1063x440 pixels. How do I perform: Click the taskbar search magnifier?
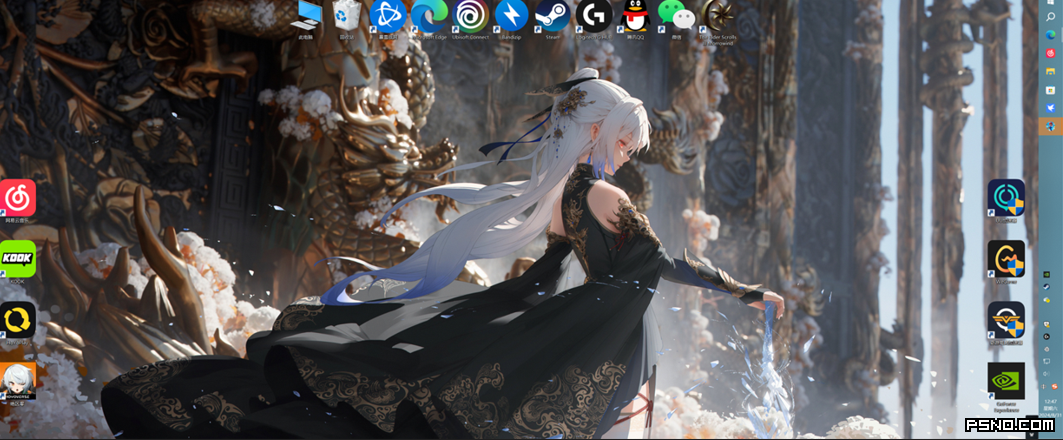[1050, 17]
